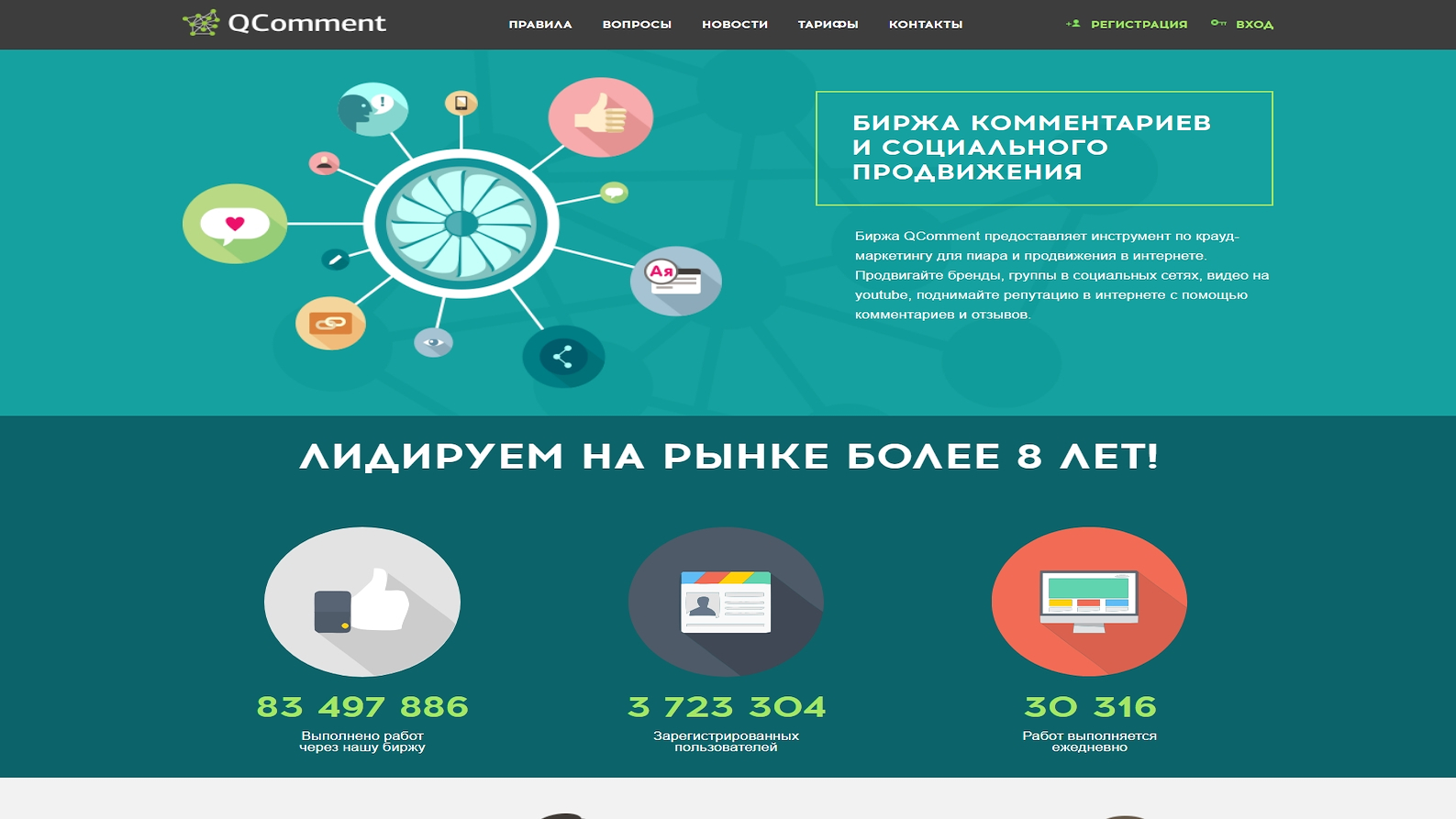
Task: Click the QComment logo icon
Action: coord(201,23)
